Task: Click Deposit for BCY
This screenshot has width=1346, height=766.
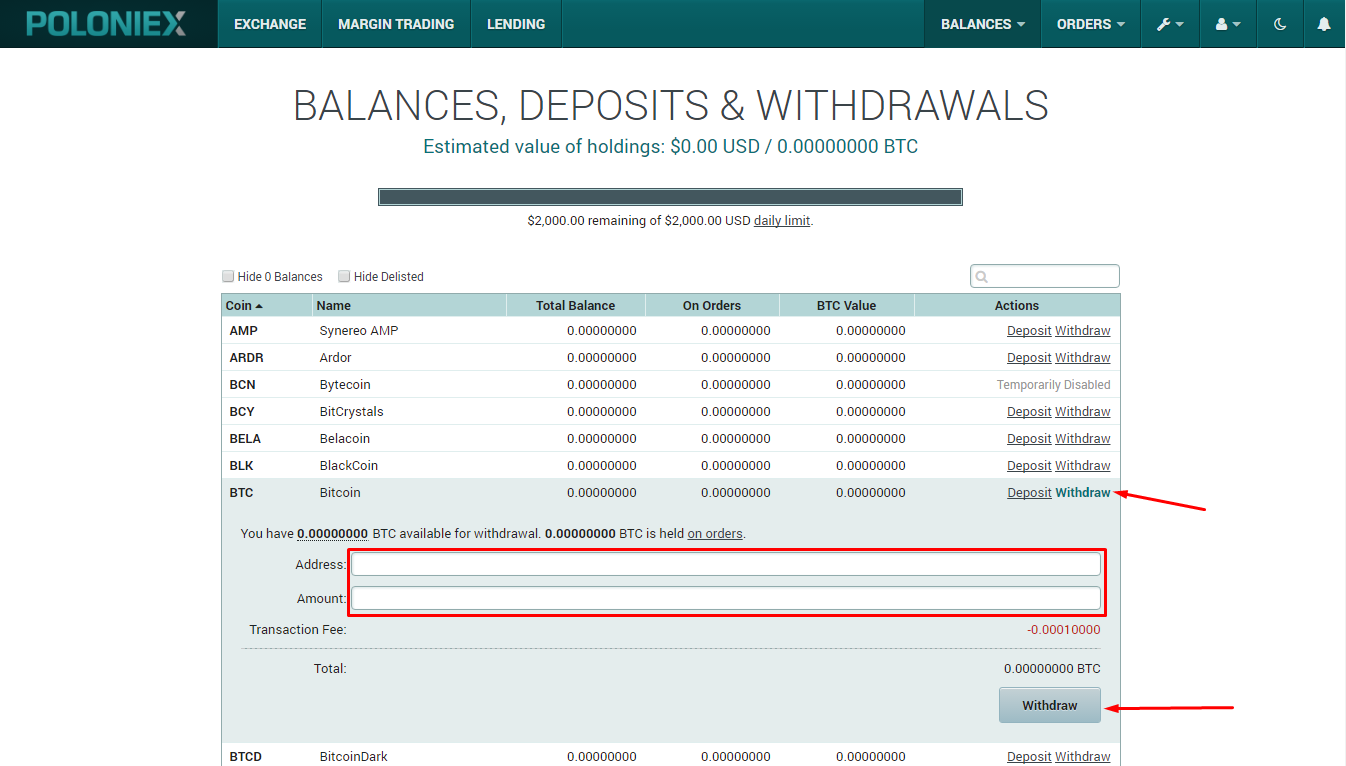Action: (1029, 412)
